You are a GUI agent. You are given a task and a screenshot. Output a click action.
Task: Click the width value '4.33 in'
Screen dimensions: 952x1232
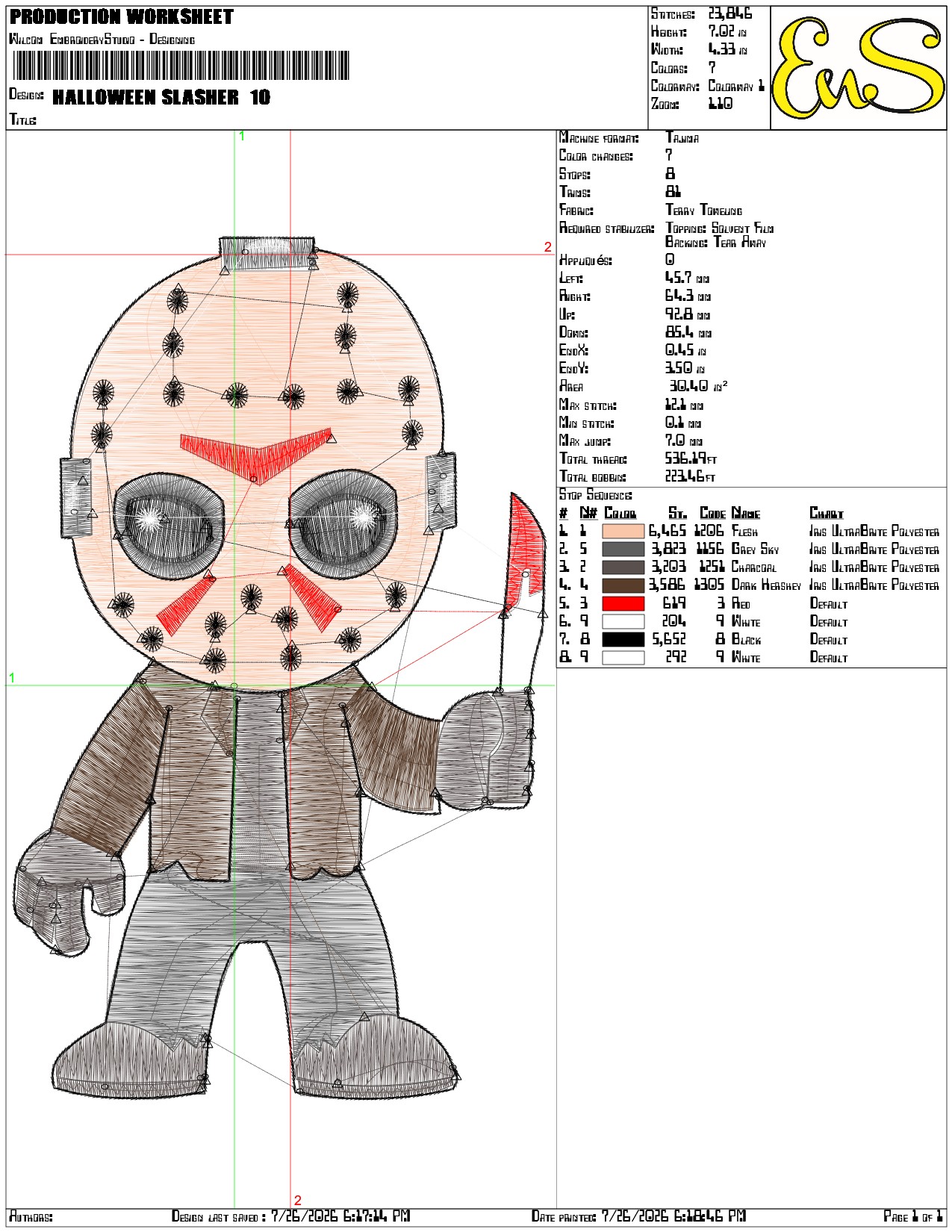727,49
